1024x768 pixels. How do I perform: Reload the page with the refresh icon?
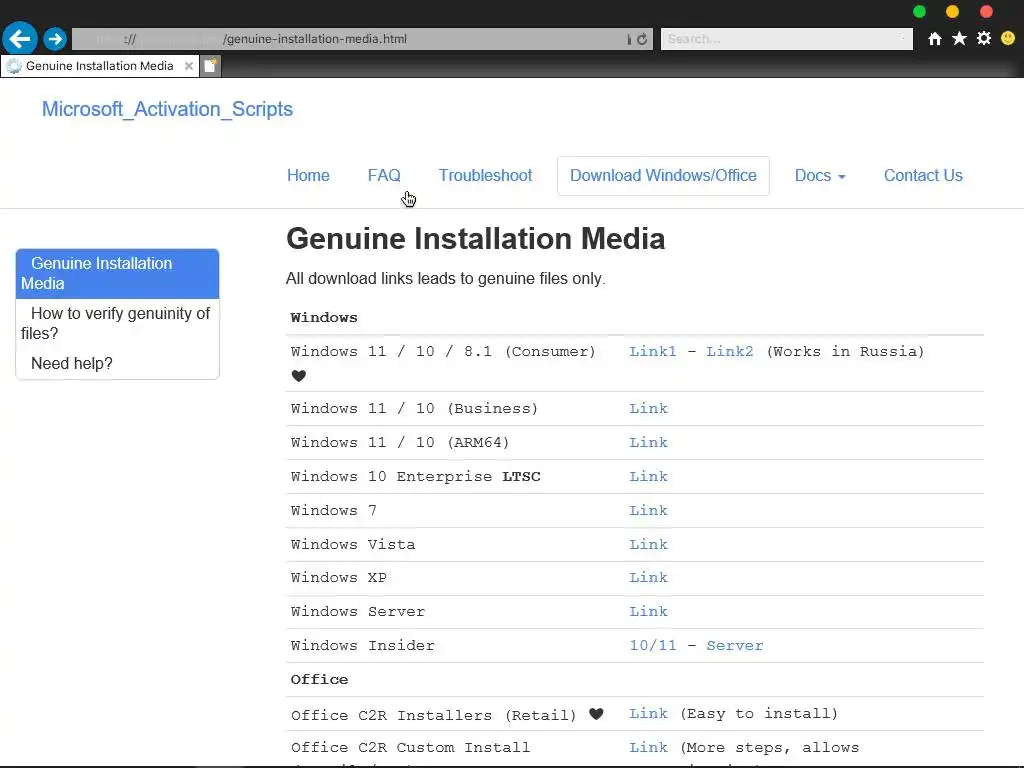[642, 39]
